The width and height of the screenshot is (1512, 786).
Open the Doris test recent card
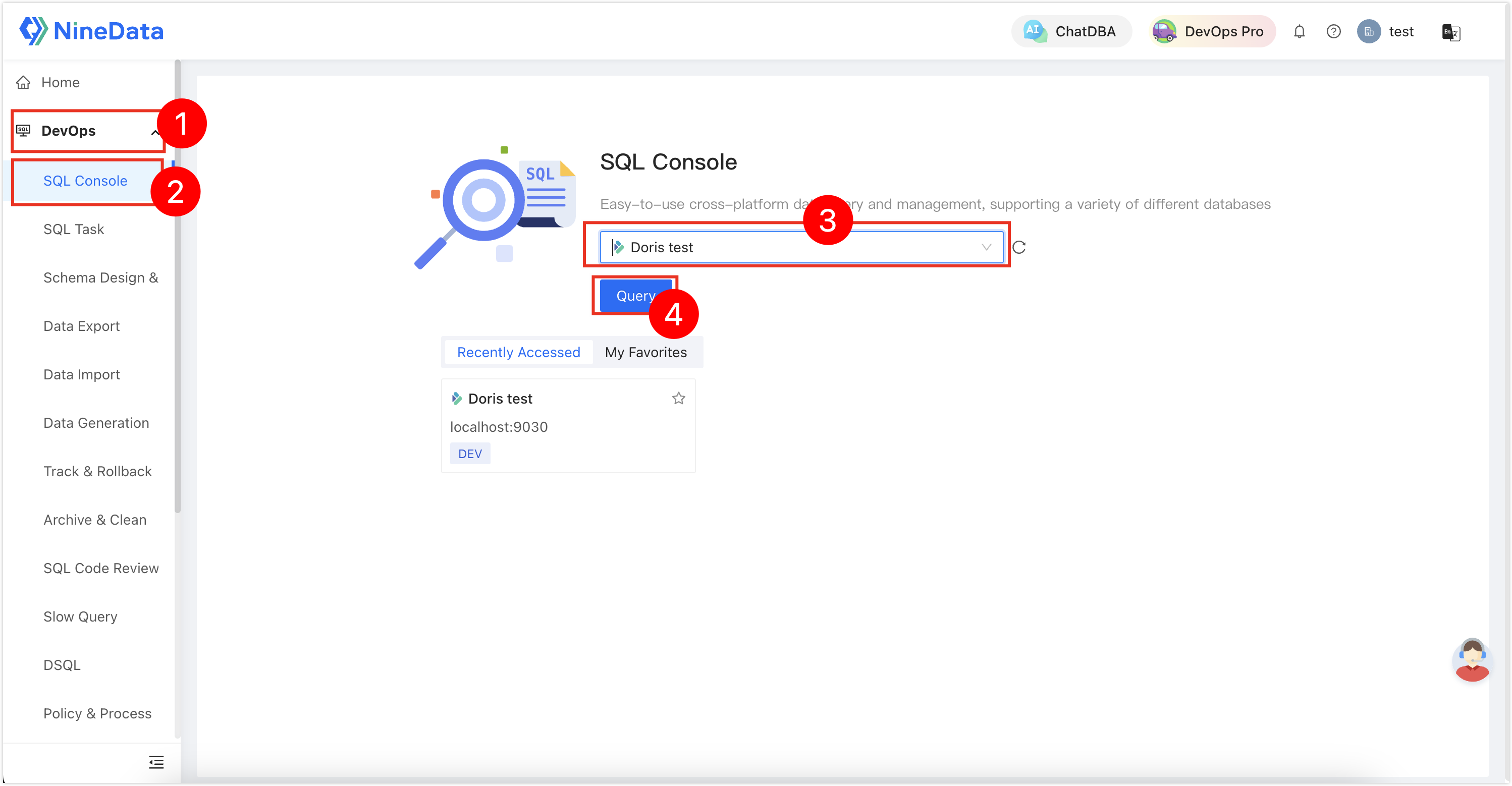pyautogui.click(x=568, y=425)
